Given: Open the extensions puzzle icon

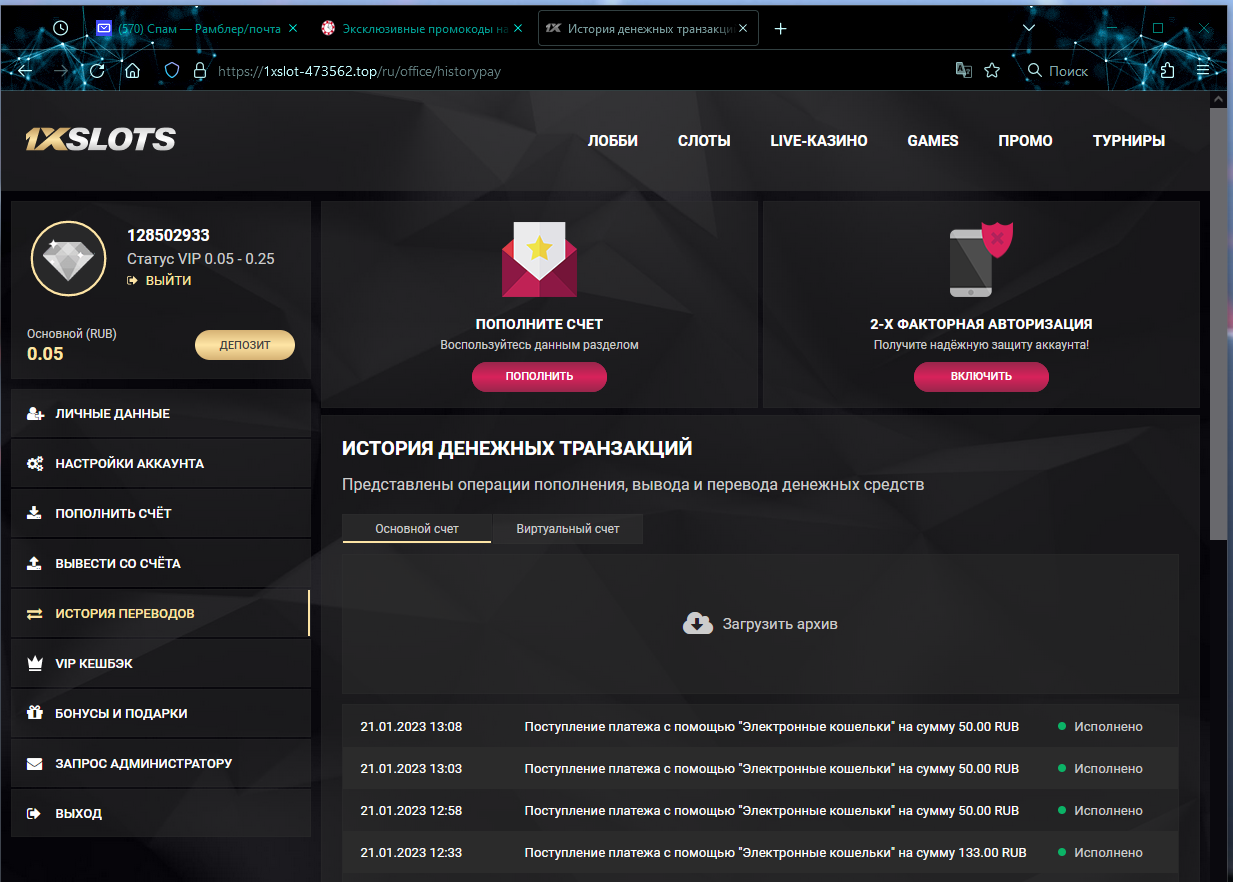Looking at the screenshot, I should pyautogui.click(x=1168, y=71).
